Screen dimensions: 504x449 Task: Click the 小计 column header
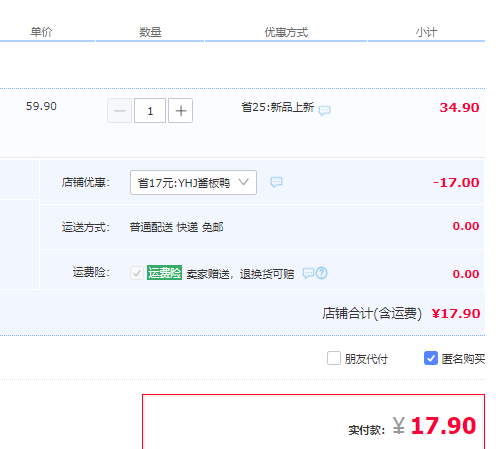(x=426, y=32)
